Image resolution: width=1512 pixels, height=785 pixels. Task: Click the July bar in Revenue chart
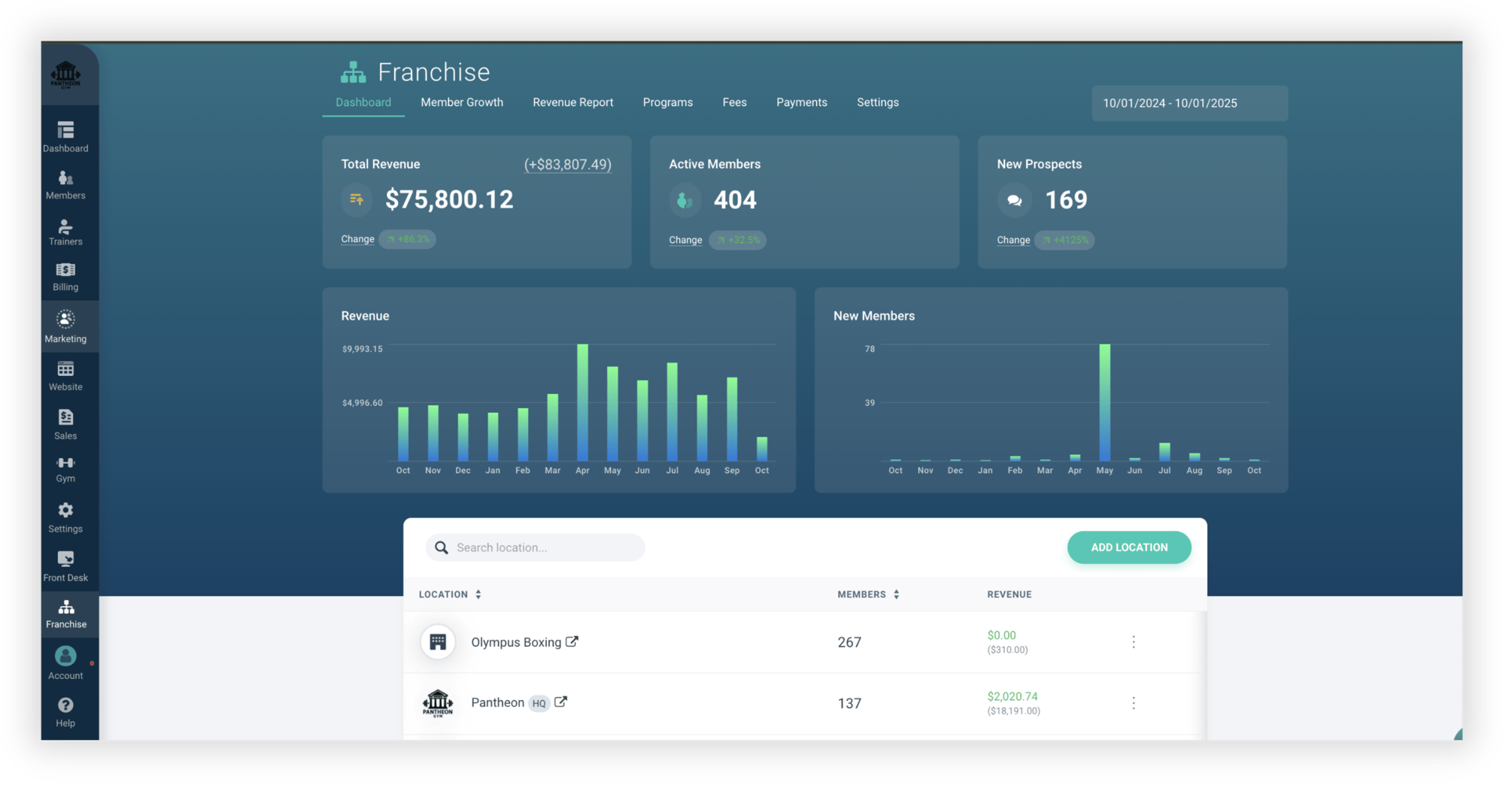pos(672,412)
